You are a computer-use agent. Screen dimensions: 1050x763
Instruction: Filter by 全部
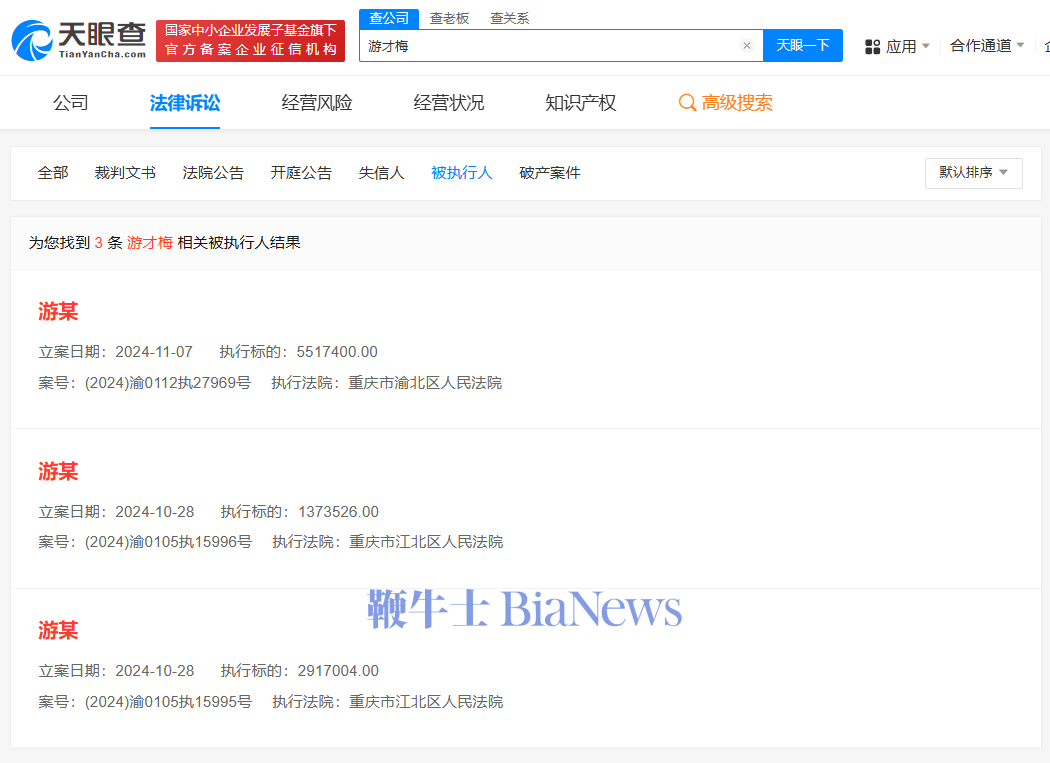point(53,173)
